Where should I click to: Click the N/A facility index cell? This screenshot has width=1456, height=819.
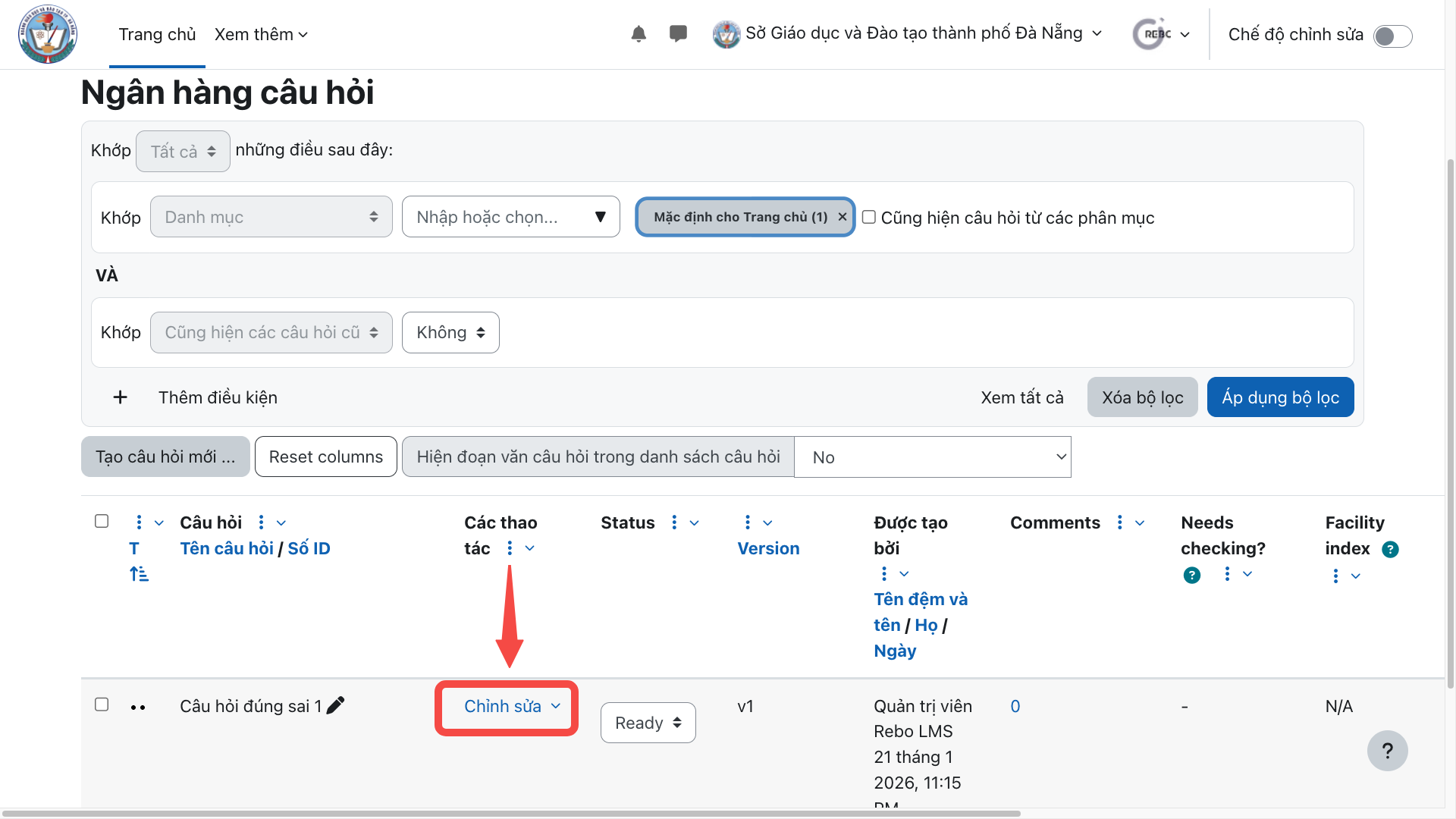1338,706
